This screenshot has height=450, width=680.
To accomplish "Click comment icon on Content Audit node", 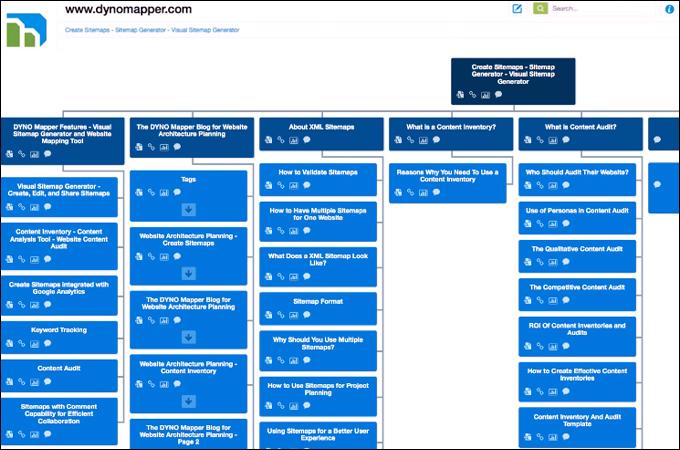I will pos(48,382).
